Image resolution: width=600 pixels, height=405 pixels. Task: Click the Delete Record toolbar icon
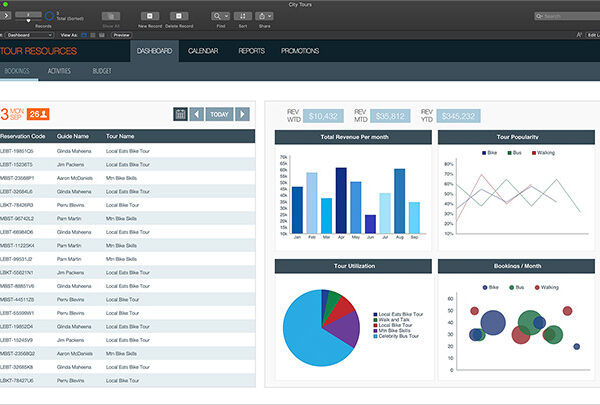pyautogui.click(x=179, y=17)
